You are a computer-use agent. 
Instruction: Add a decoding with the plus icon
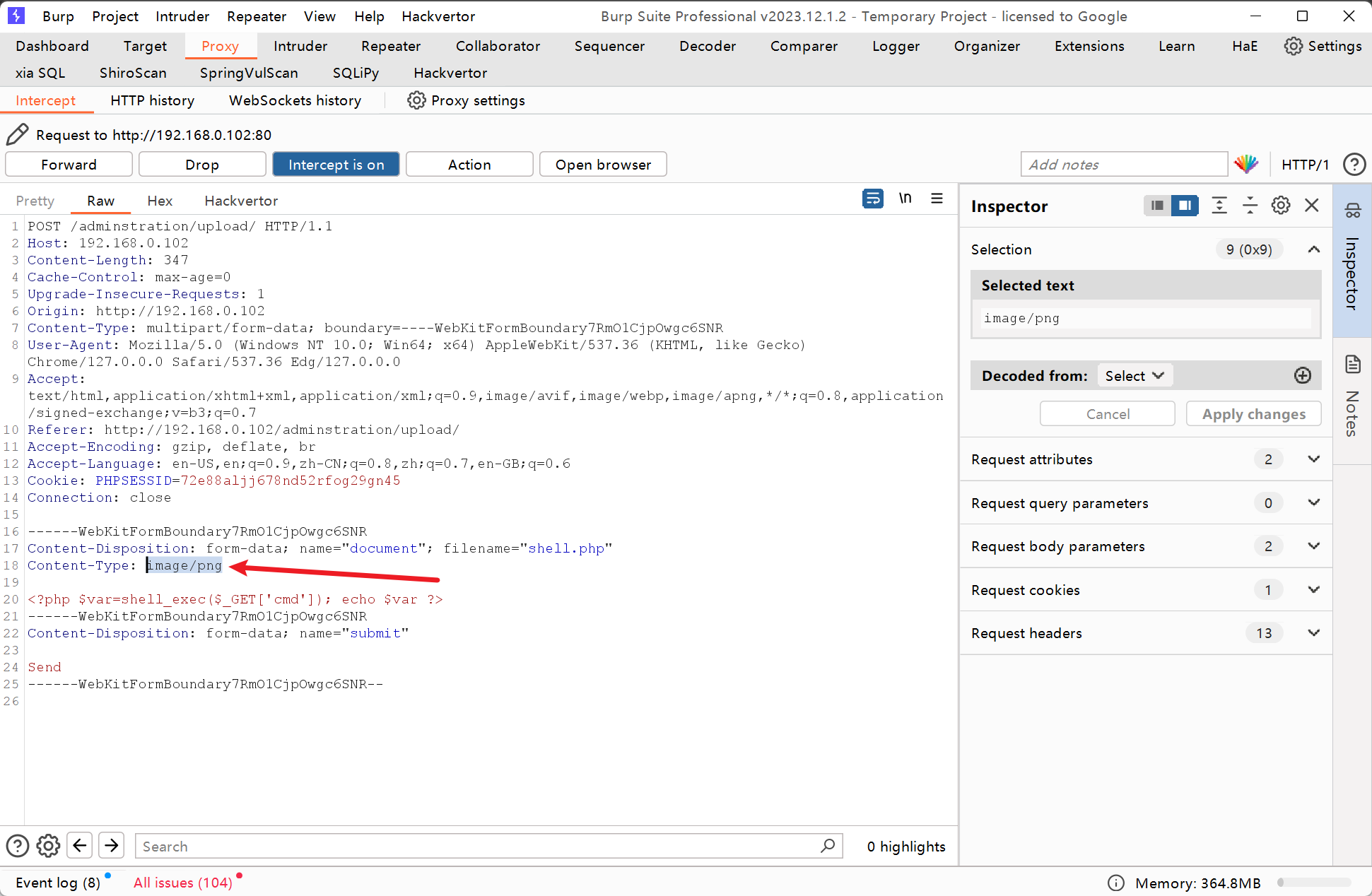[x=1303, y=375]
